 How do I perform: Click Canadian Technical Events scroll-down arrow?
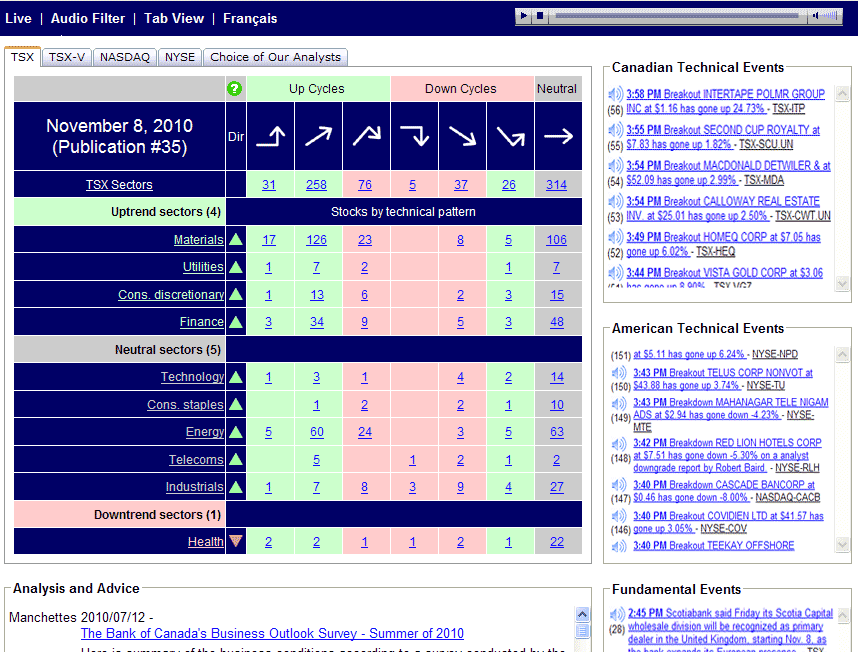coord(842,283)
